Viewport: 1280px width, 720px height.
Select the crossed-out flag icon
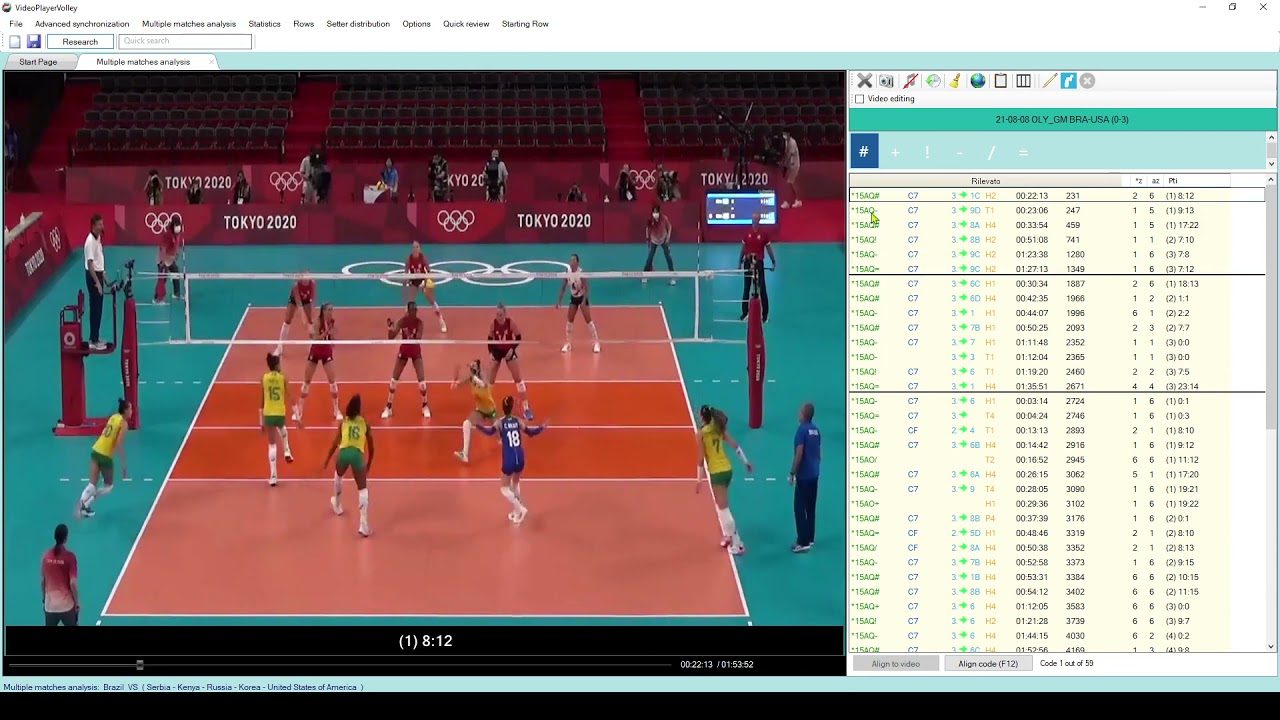pos(910,81)
